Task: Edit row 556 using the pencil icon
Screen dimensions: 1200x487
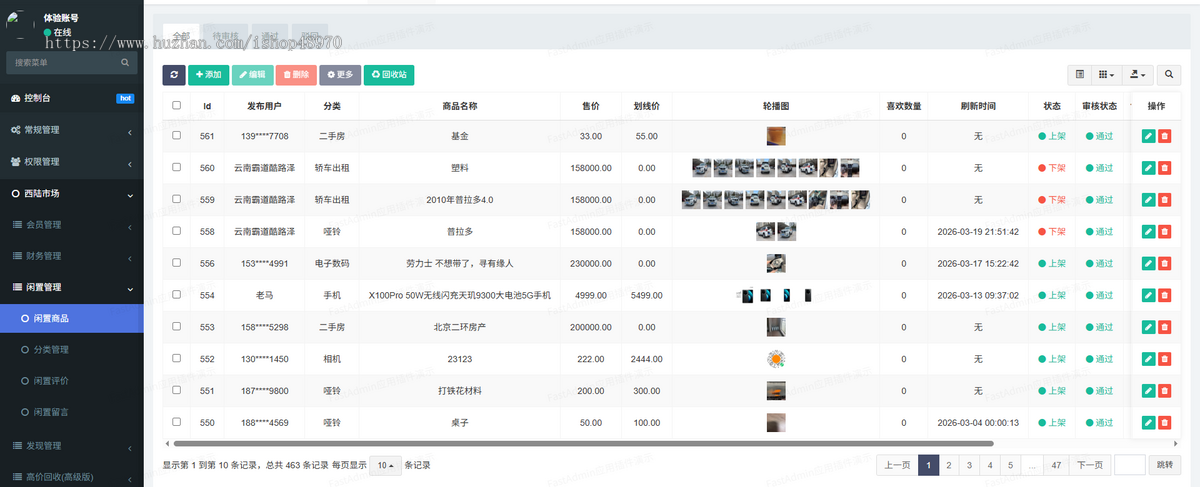Action: click(x=1148, y=264)
